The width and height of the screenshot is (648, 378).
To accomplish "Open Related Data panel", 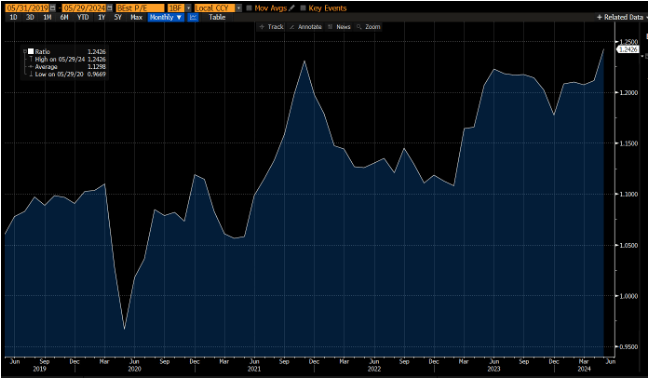I will click(621, 17).
